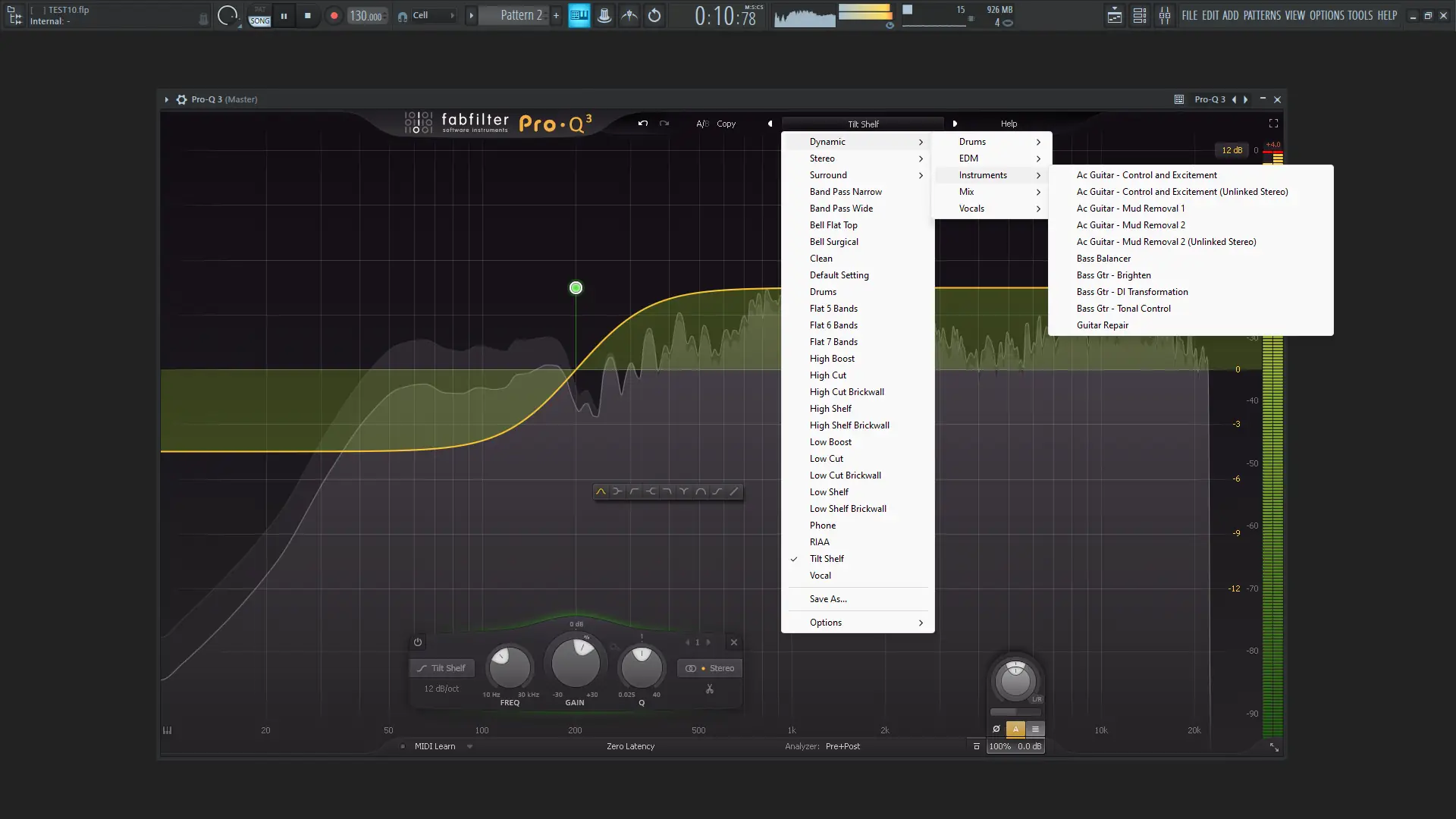The width and height of the screenshot is (1456, 819).
Task: Open the Tilt Shelf band shape dropdown
Action: tap(441, 668)
